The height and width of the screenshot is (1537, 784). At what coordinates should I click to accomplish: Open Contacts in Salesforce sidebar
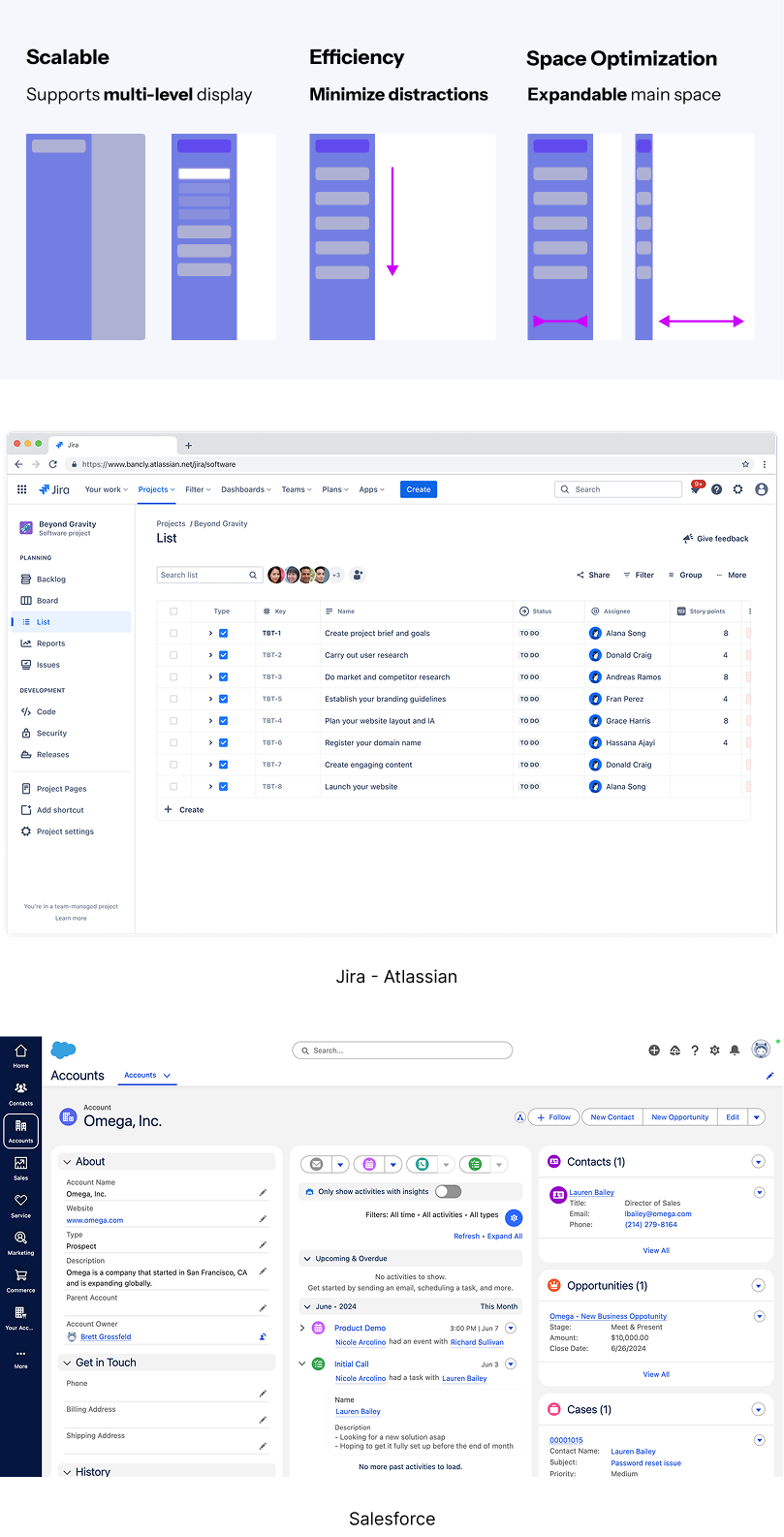coord(20,1093)
